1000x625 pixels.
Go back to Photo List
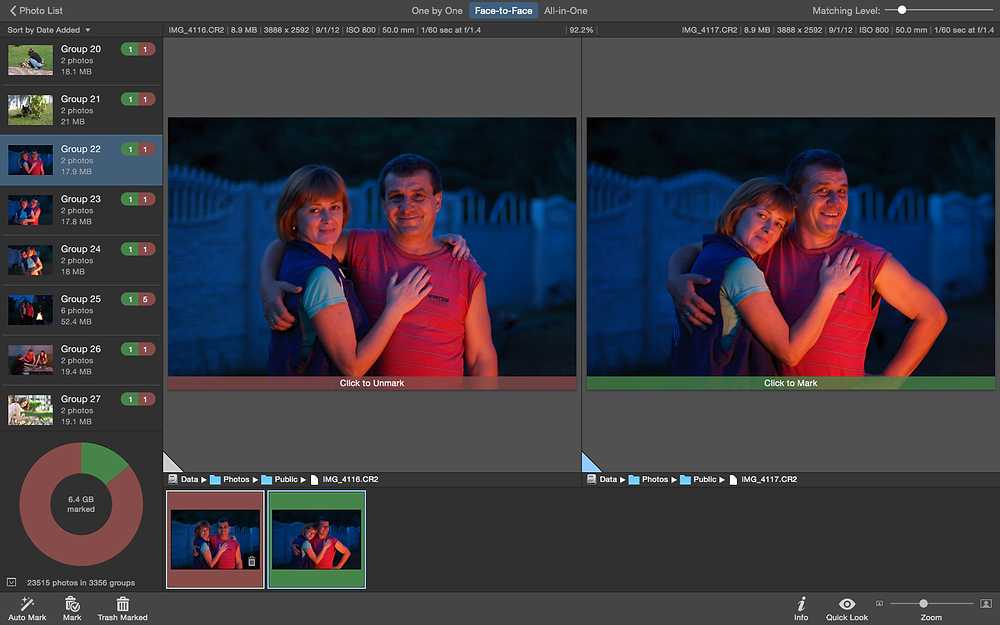(x=36, y=11)
